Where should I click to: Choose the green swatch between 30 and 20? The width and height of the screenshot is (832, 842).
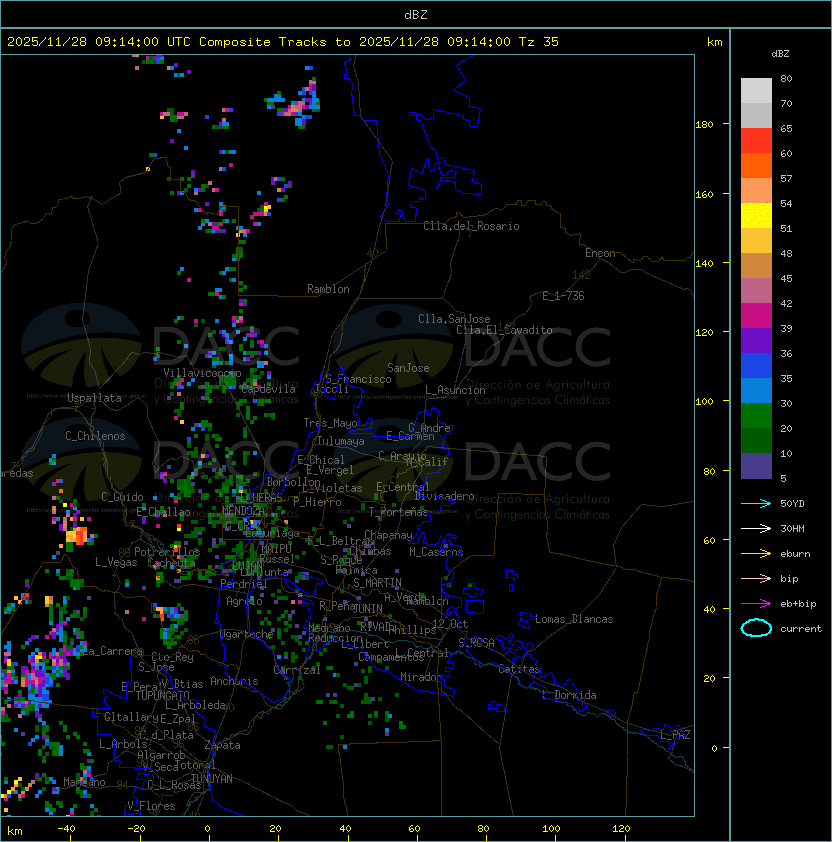[x=756, y=416]
